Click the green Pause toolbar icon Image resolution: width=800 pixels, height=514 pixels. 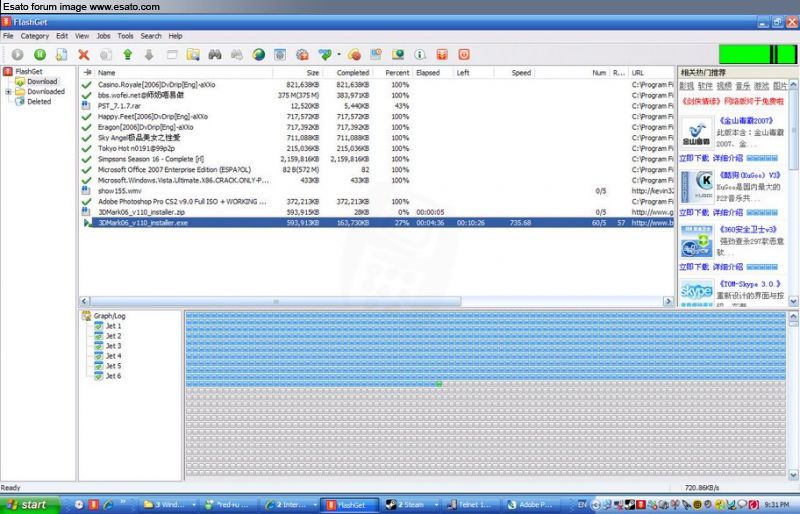pyautogui.click(x=40, y=54)
